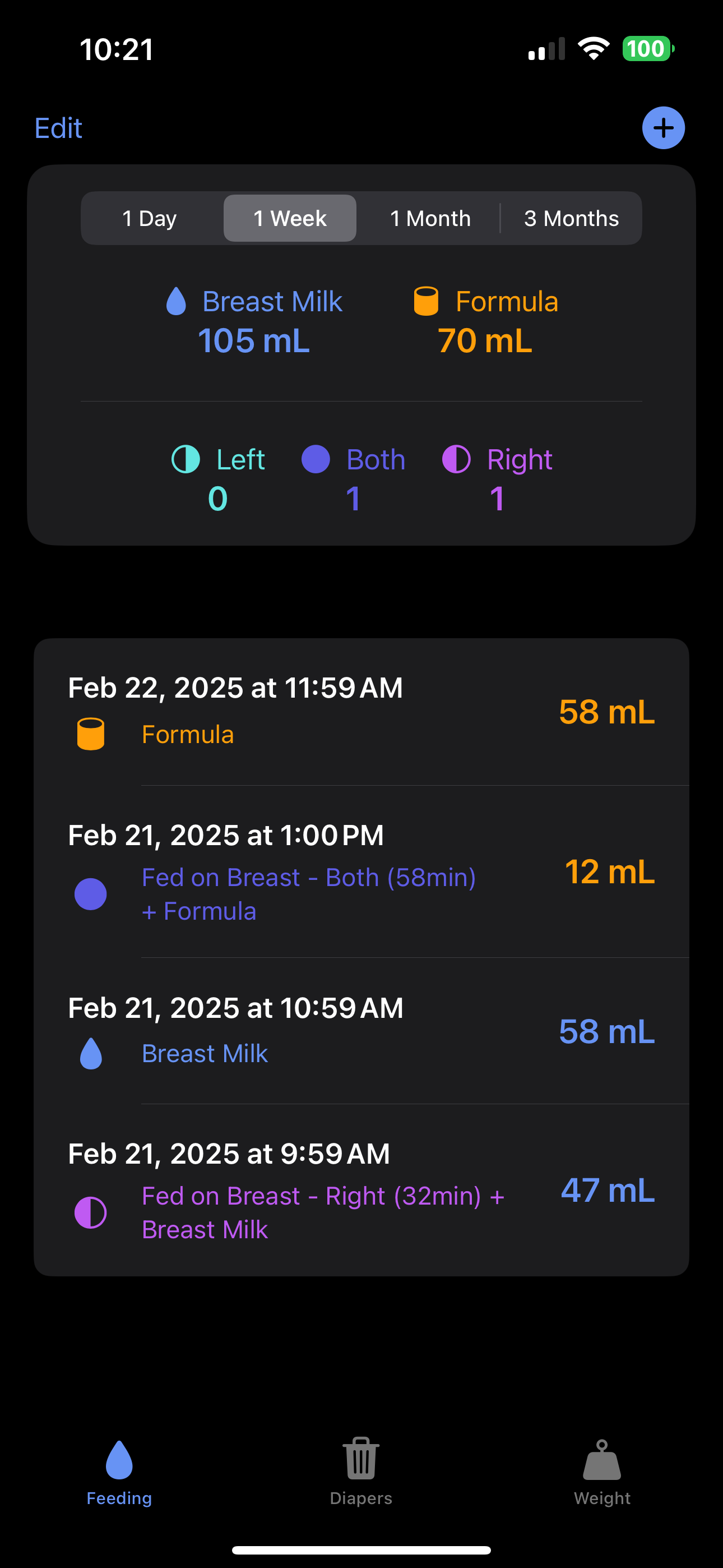Tap the 105 mL Breast Milk total
The image size is (723, 1568).
[x=254, y=341]
